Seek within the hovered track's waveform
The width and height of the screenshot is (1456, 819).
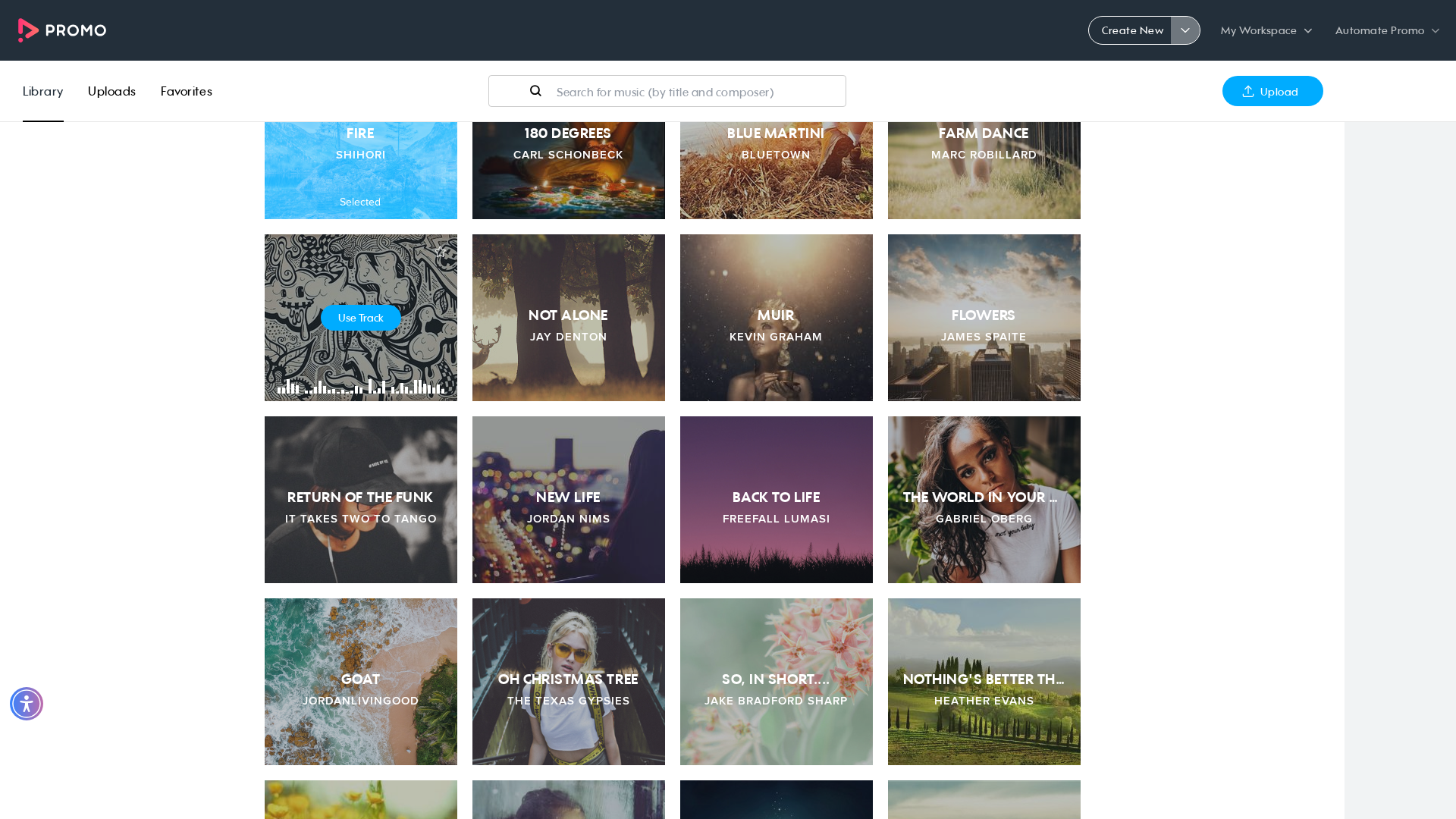coord(361,386)
